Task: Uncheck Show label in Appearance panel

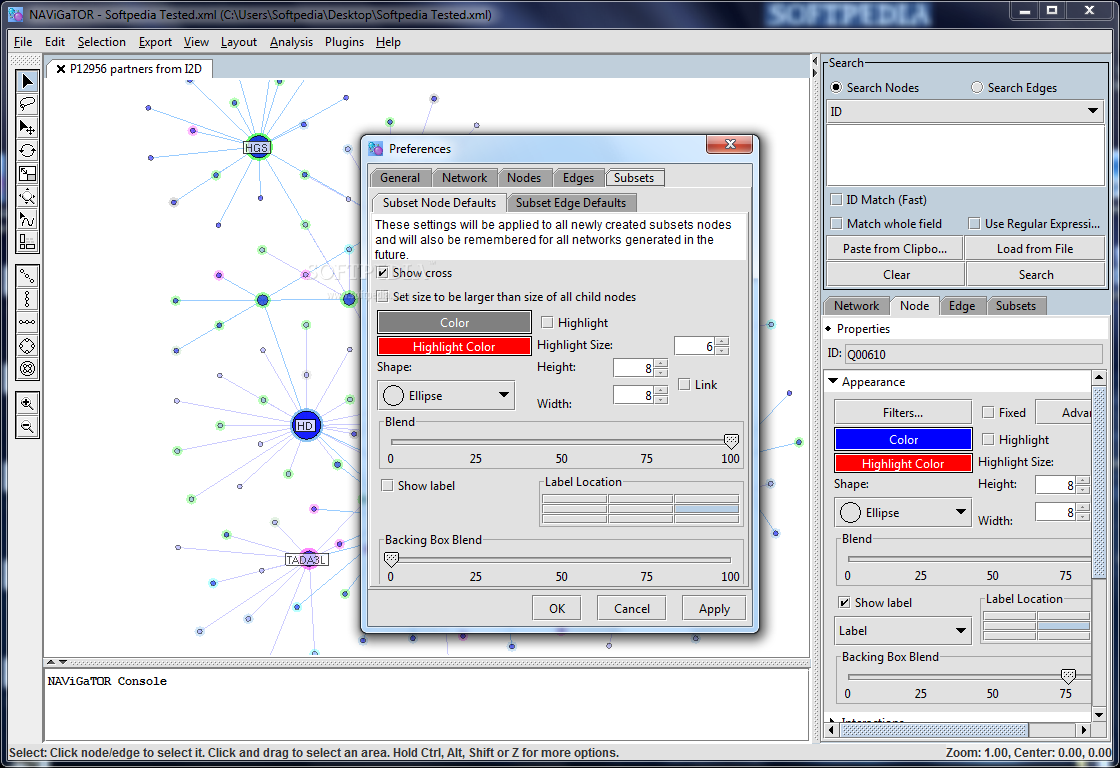Action: pos(844,602)
